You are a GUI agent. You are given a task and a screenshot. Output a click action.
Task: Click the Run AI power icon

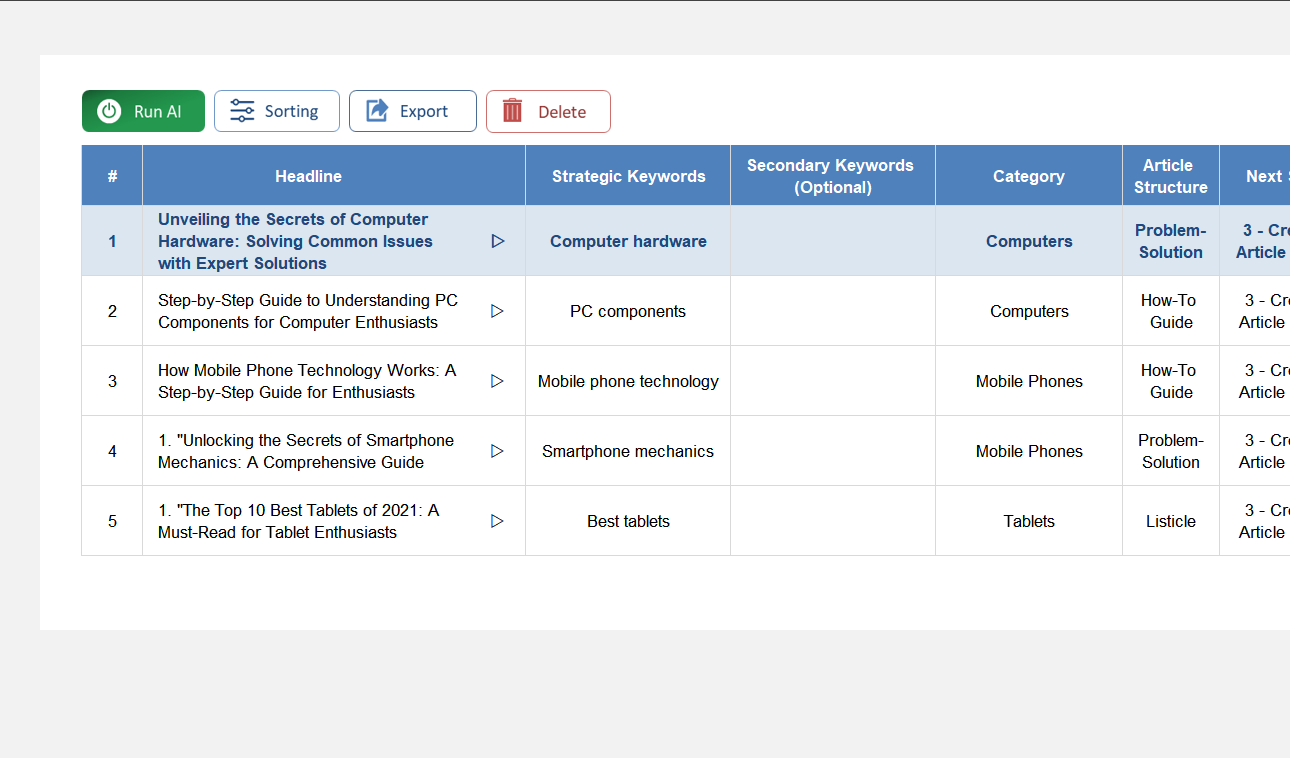tap(109, 111)
